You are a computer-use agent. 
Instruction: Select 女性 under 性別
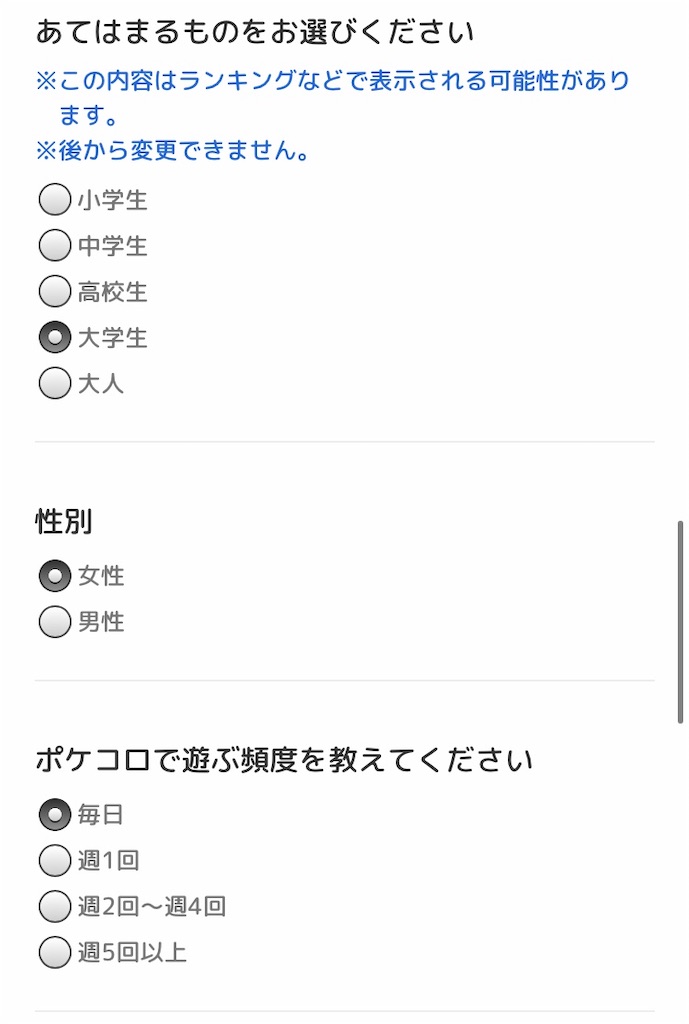[x=55, y=576]
